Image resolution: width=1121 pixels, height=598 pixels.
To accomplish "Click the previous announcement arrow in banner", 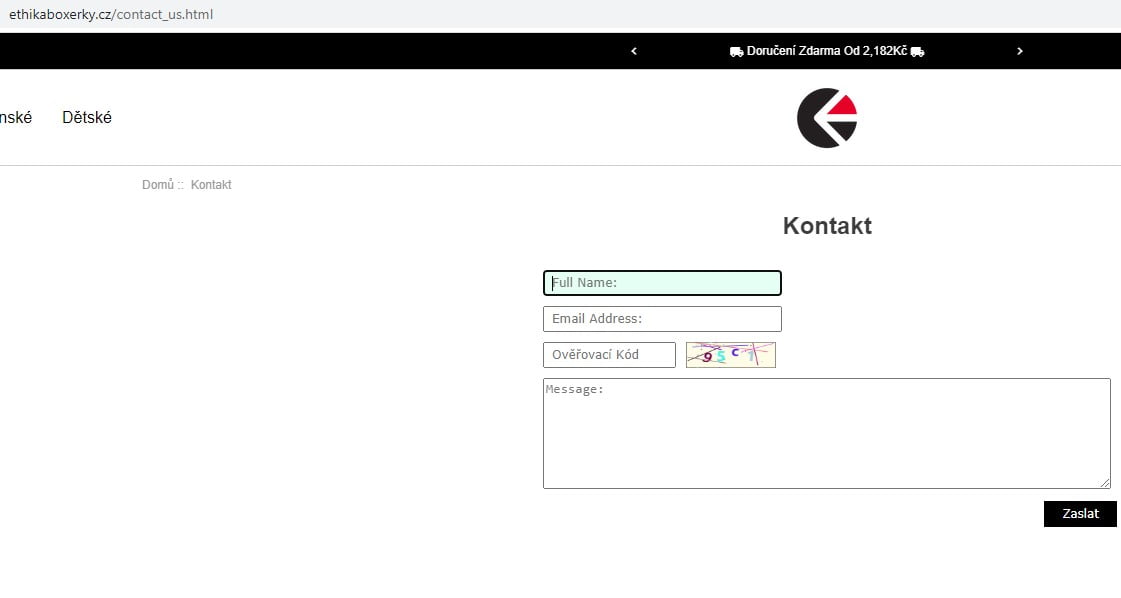I will [x=634, y=51].
